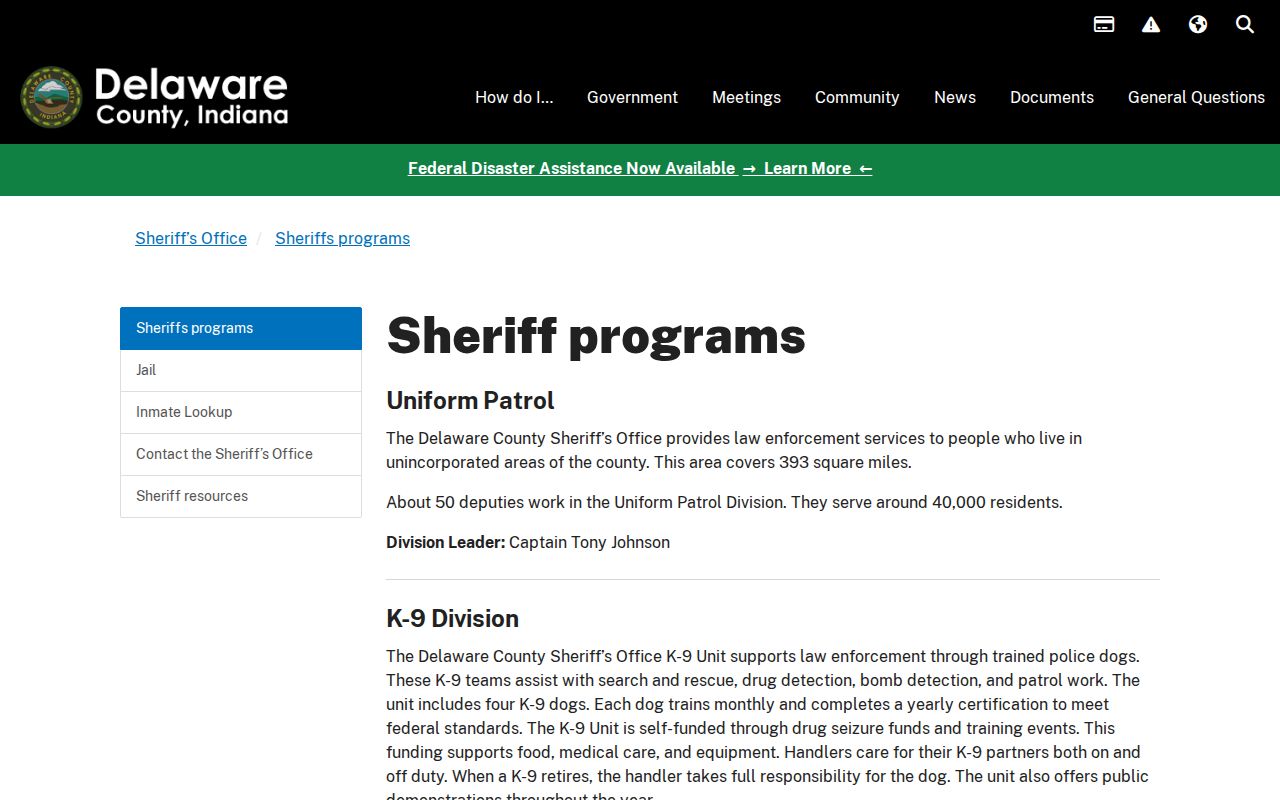
Task: Open the Government menu
Action: pyautogui.click(x=632, y=97)
